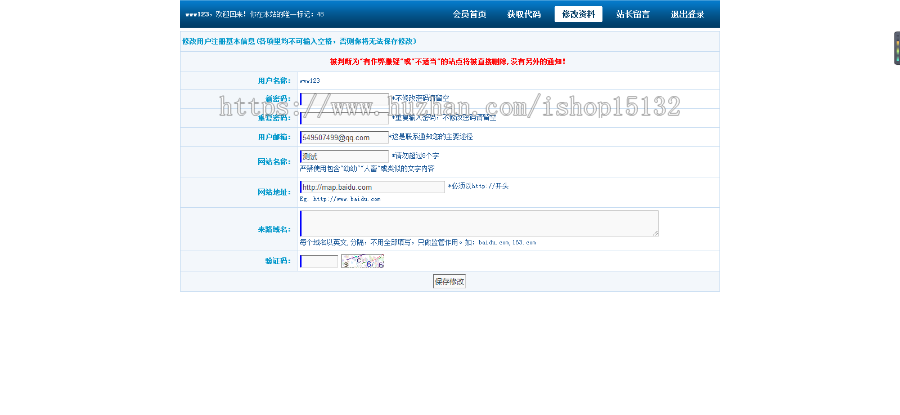Click the resize grip of the 来路域名 textarea
Image resolution: width=900 pixels, height=415 pixels.
[655, 234]
